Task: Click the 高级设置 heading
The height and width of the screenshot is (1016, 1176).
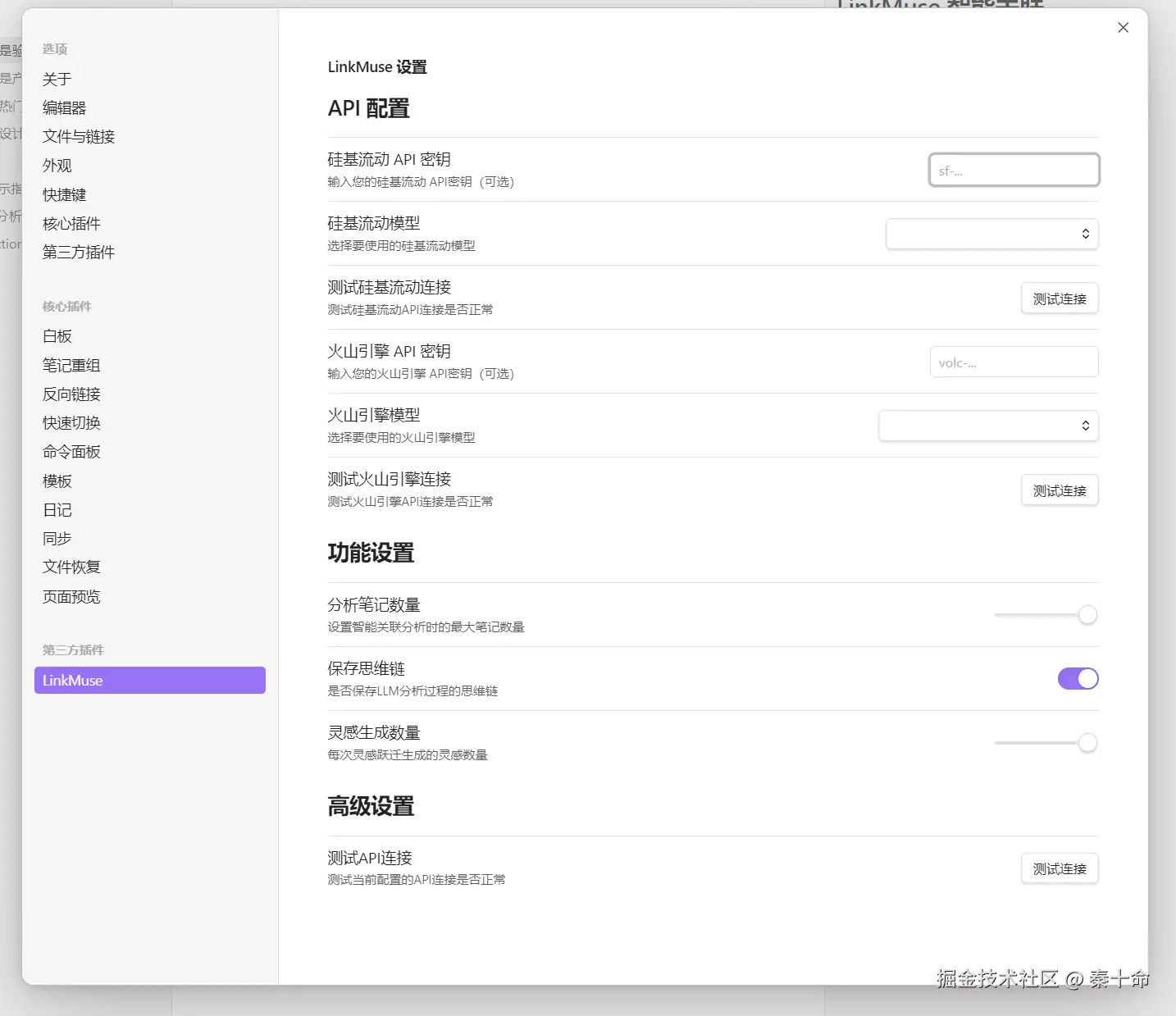Action: (x=371, y=806)
